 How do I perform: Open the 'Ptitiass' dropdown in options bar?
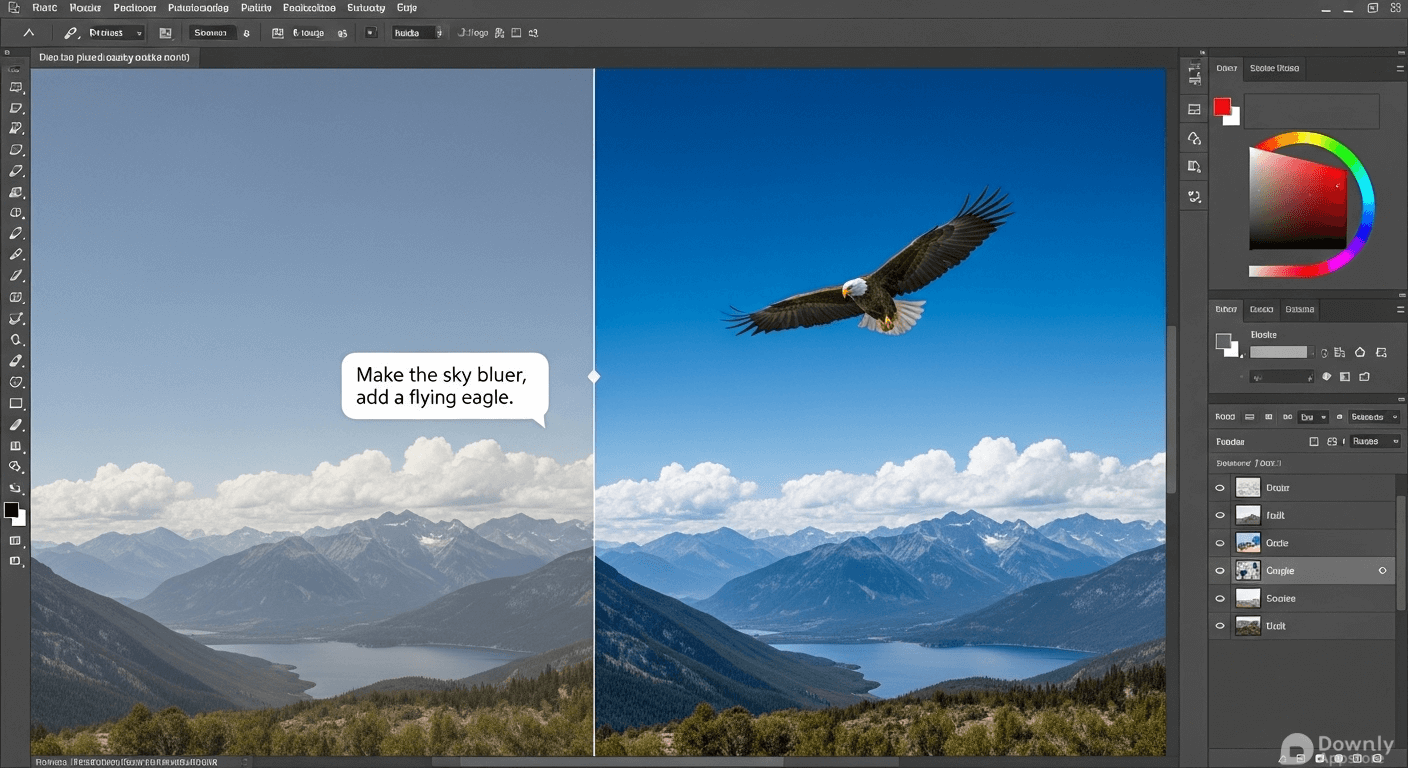click(116, 33)
